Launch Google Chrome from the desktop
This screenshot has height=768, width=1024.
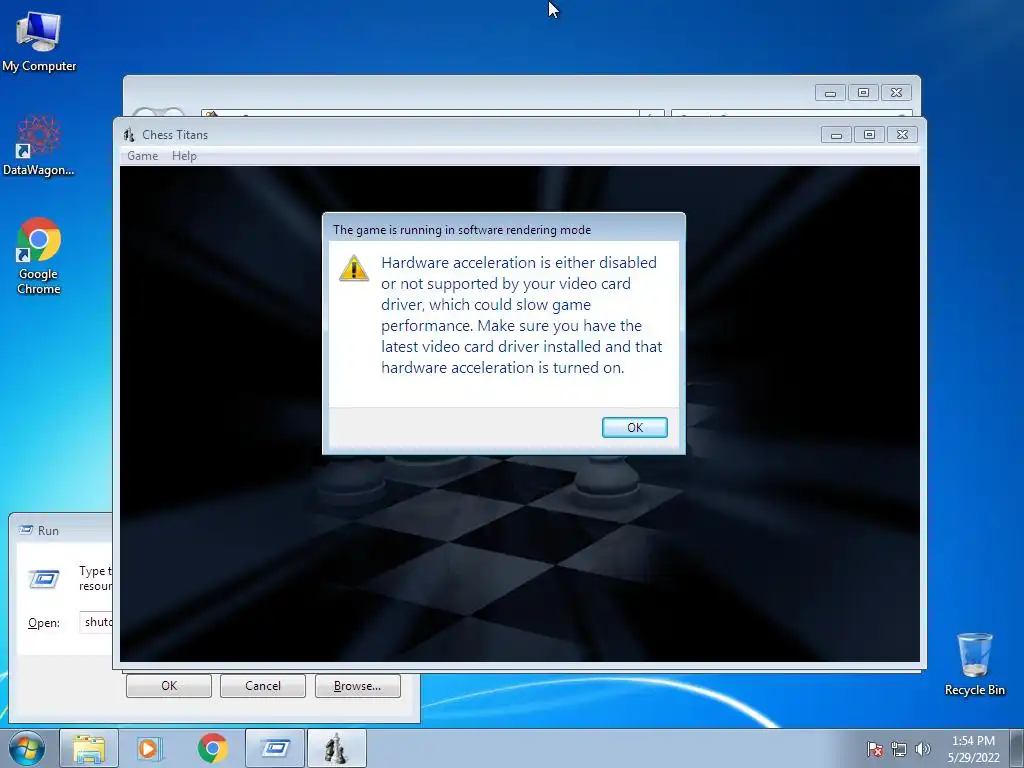(39, 256)
